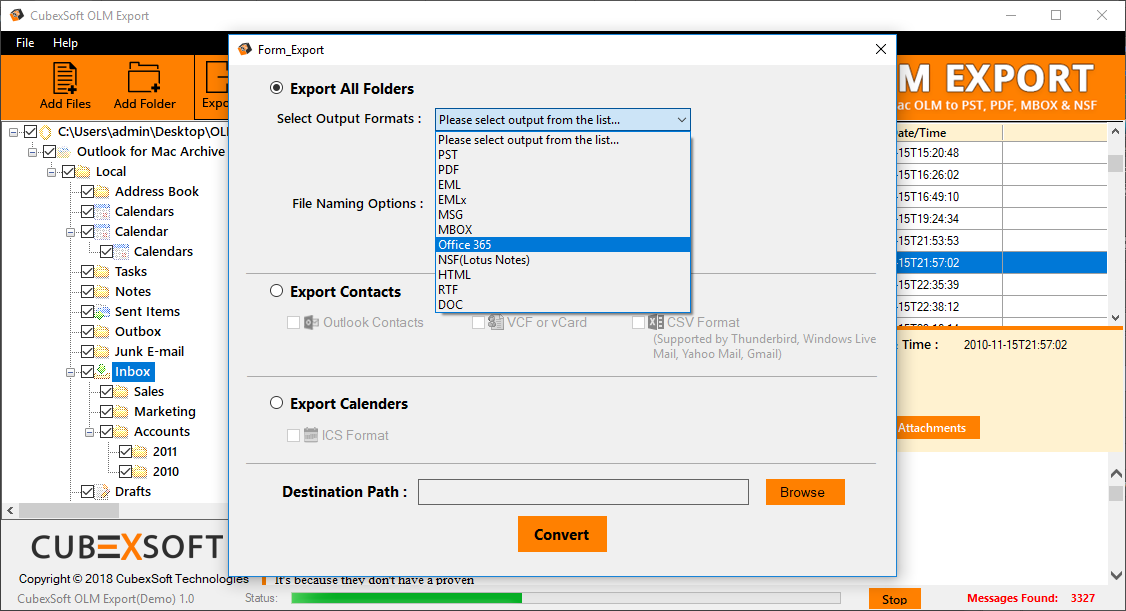This screenshot has width=1126, height=611.
Task: Click the VCF or vCard icon
Action: (x=495, y=322)
